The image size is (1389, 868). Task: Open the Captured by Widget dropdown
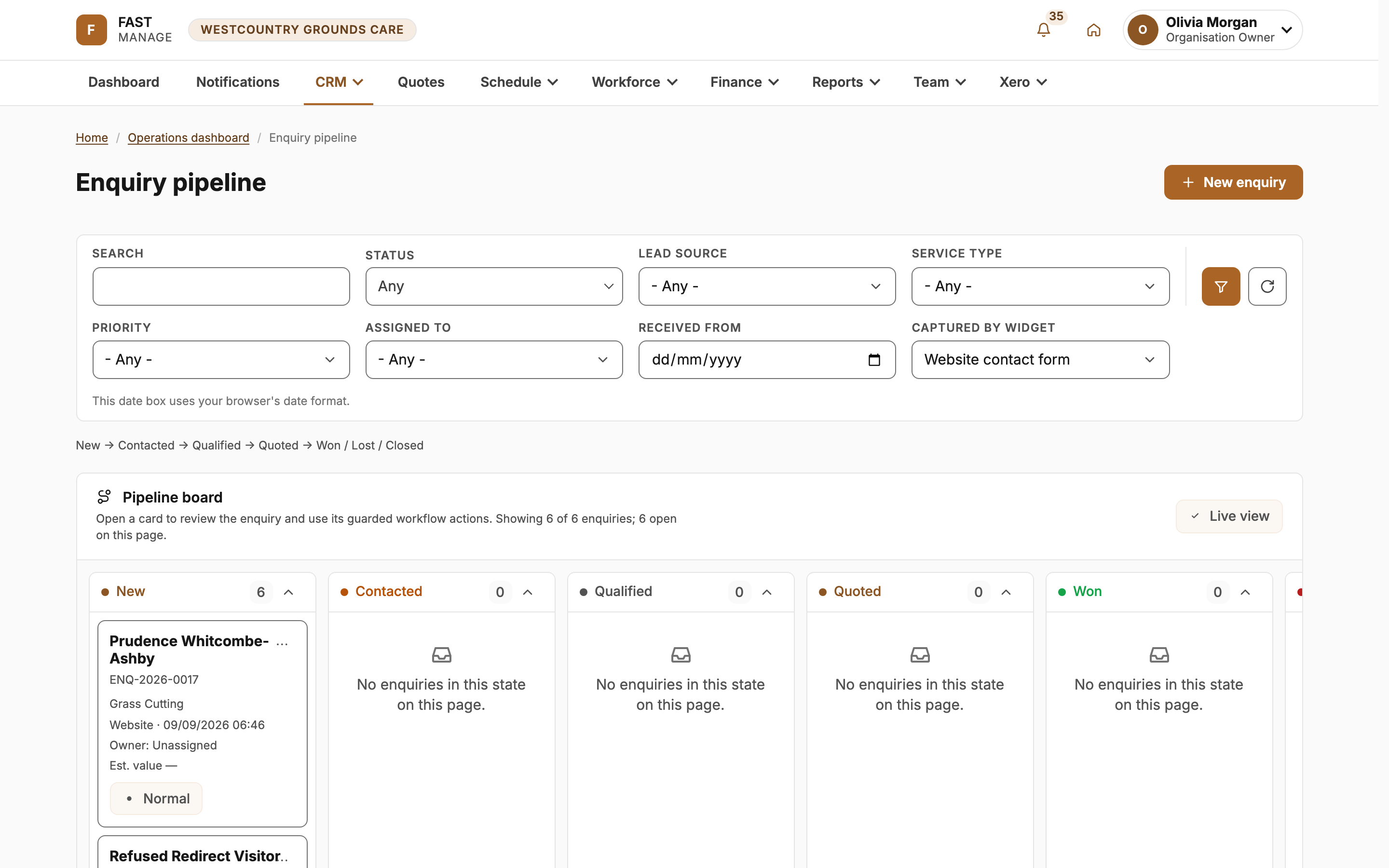click(1040, 360)
